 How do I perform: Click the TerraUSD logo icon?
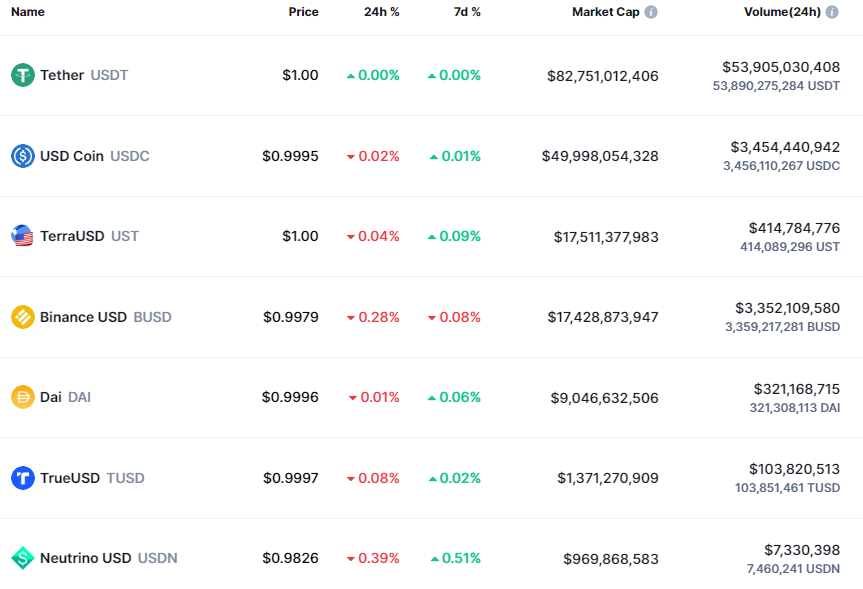coord(22,236)
